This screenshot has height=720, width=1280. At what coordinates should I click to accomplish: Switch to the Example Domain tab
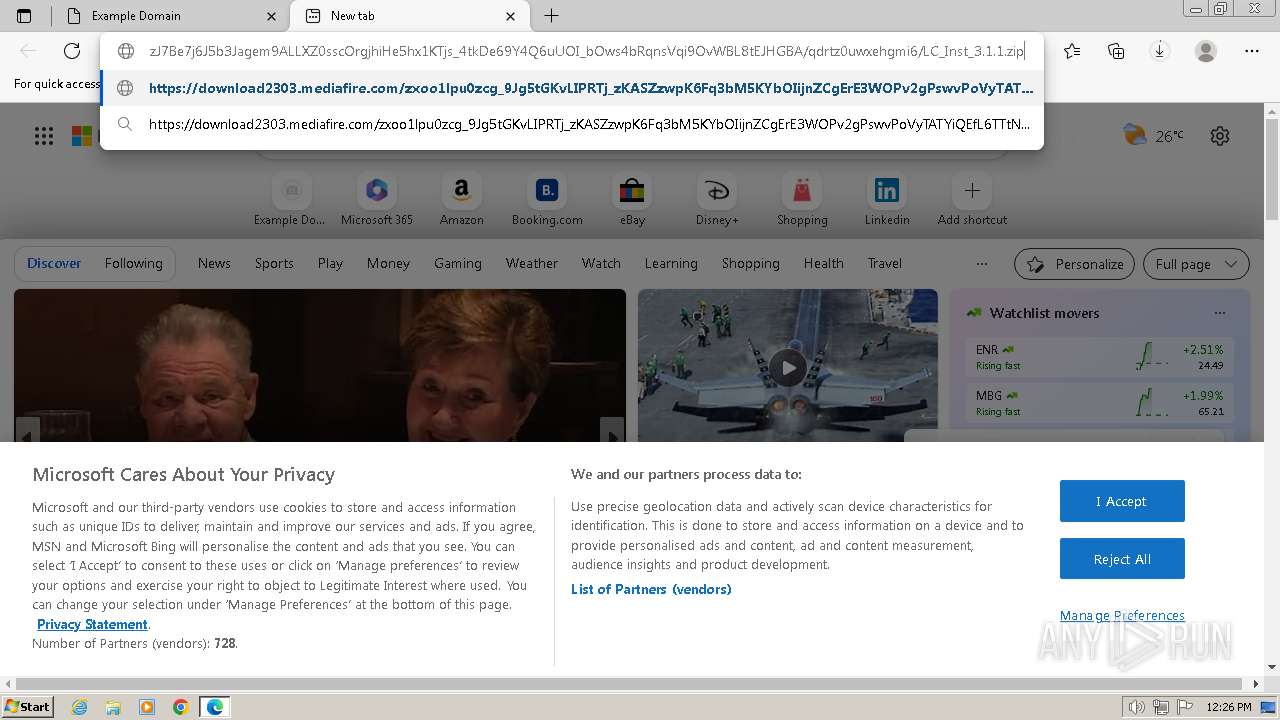click(x=169, y=16)
